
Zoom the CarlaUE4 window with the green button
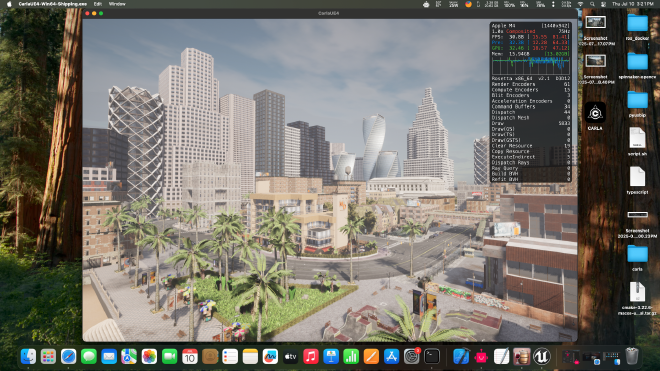pos(101,13)
